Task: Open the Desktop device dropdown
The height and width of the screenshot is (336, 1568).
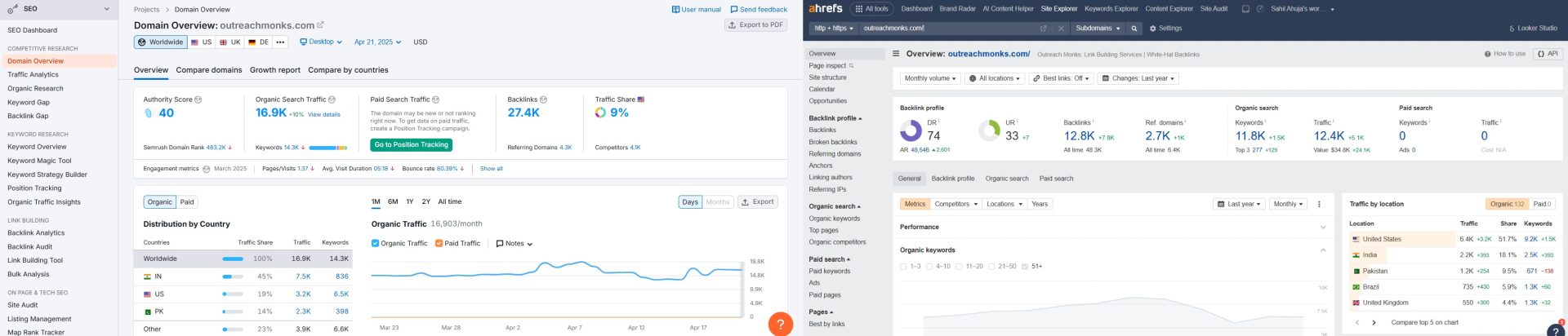Action: click(x=321, y=42)
